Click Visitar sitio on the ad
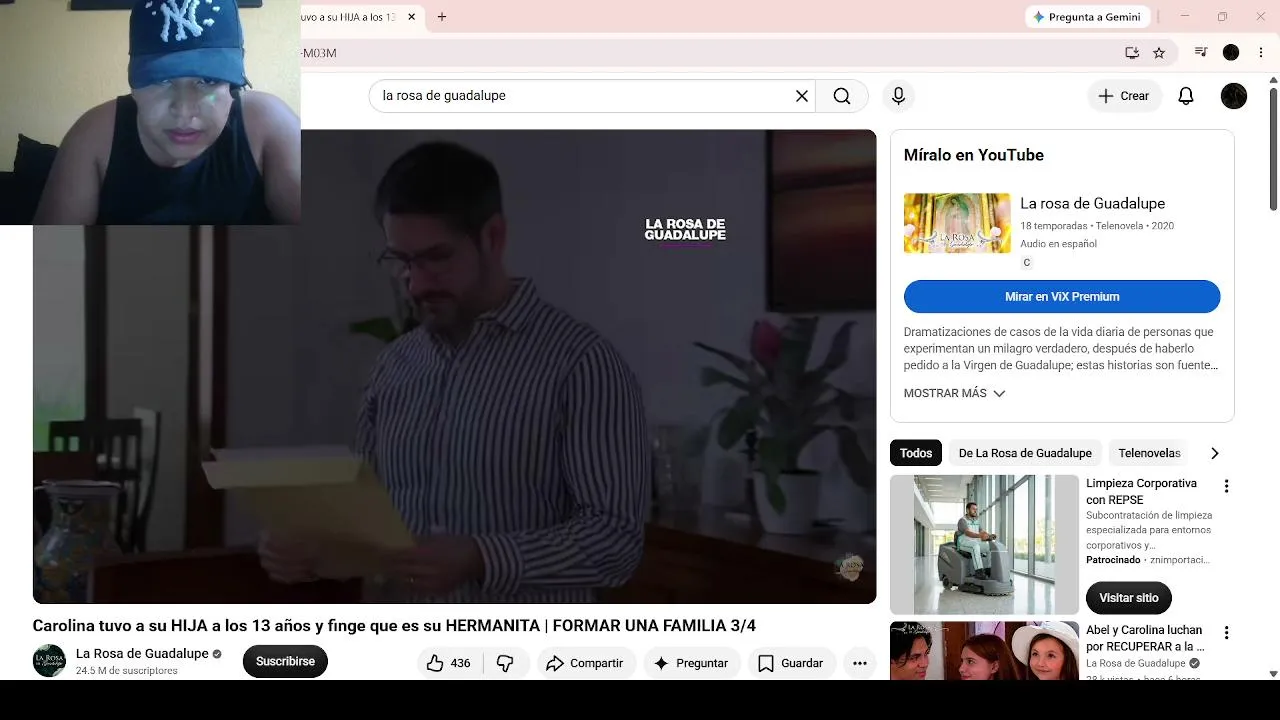Viewport: 1280px width, 720px height. [1129, 598]
